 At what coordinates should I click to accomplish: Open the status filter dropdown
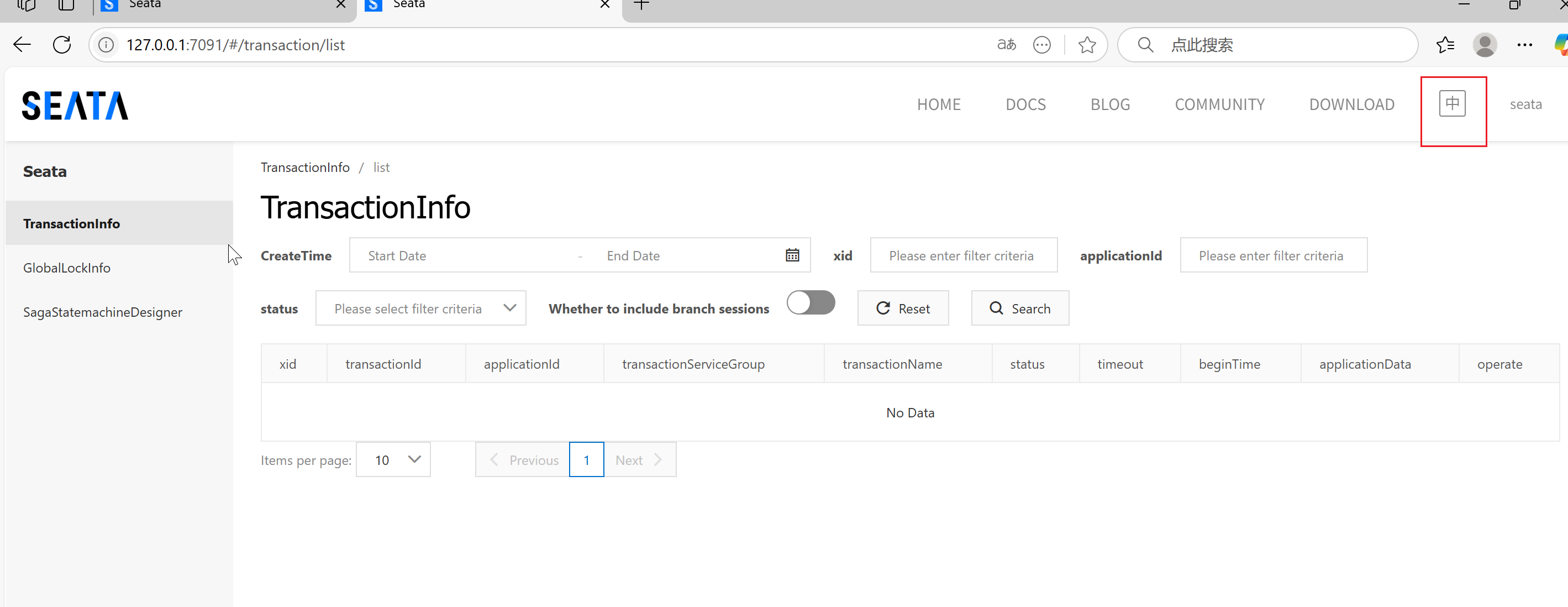tap(420, 308)
